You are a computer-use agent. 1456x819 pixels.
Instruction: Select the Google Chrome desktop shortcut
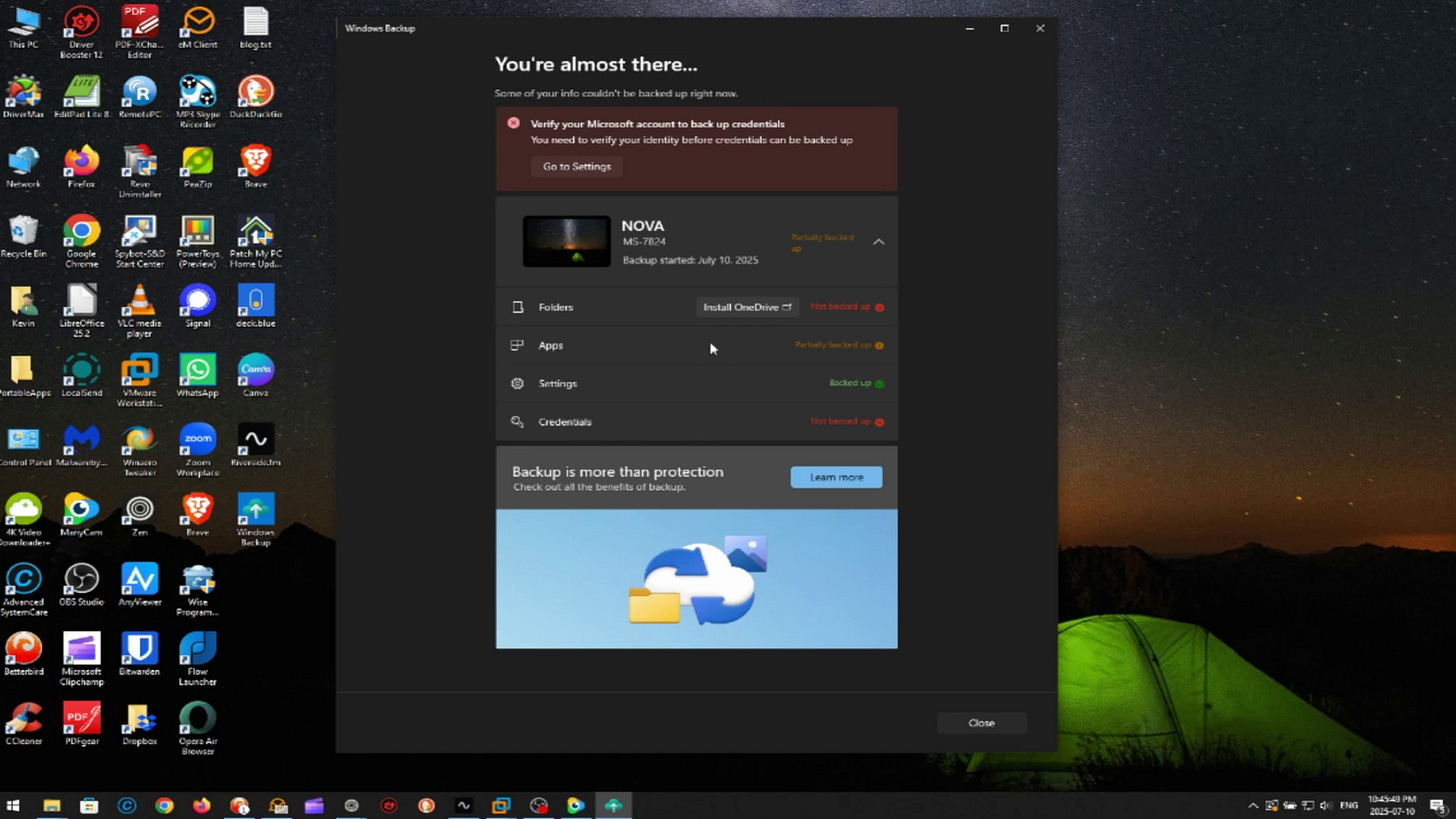pos(81,242)
